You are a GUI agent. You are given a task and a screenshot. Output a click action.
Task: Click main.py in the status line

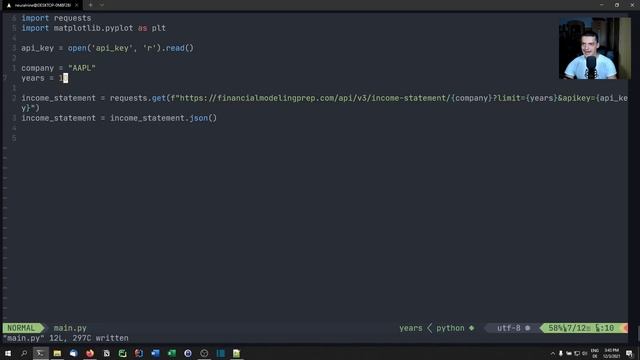(x=70, y=328)
